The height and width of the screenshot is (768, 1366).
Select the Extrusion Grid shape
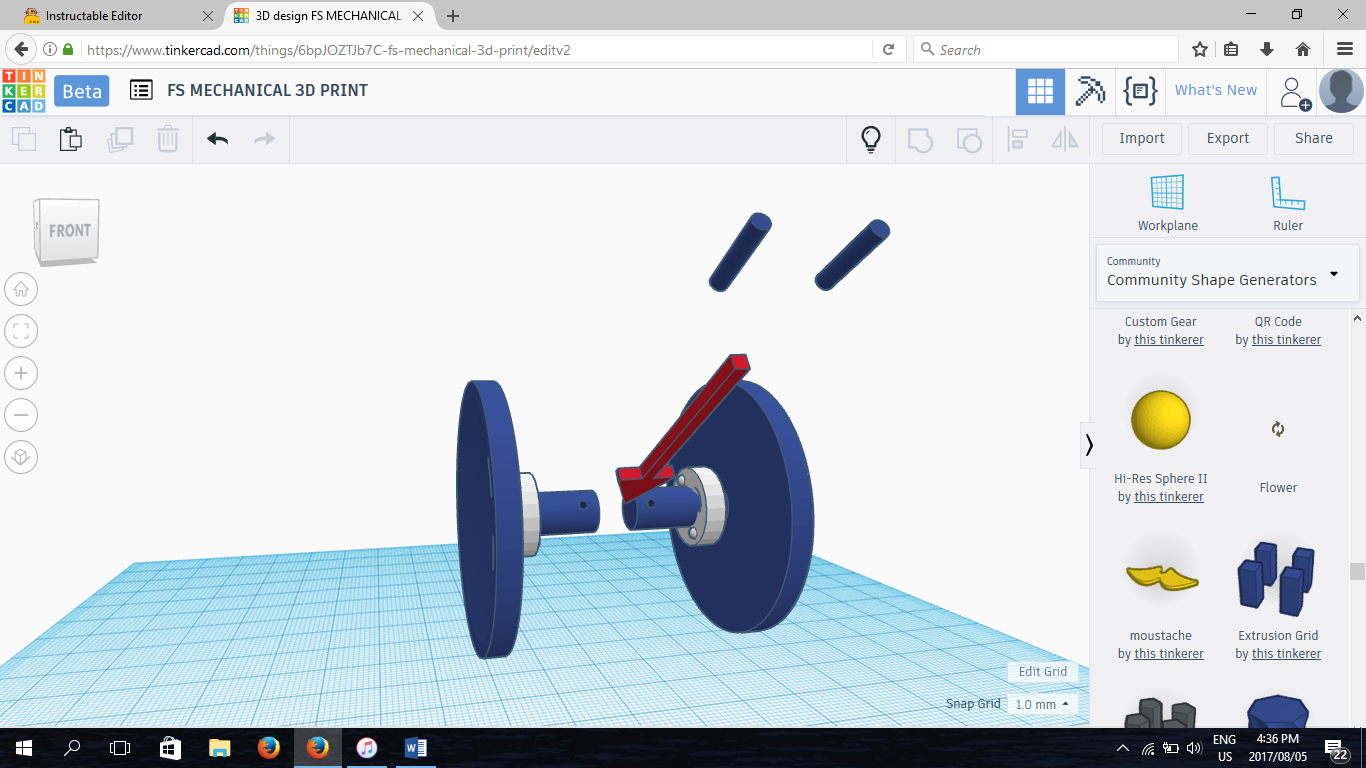[x=1276, y=578]
